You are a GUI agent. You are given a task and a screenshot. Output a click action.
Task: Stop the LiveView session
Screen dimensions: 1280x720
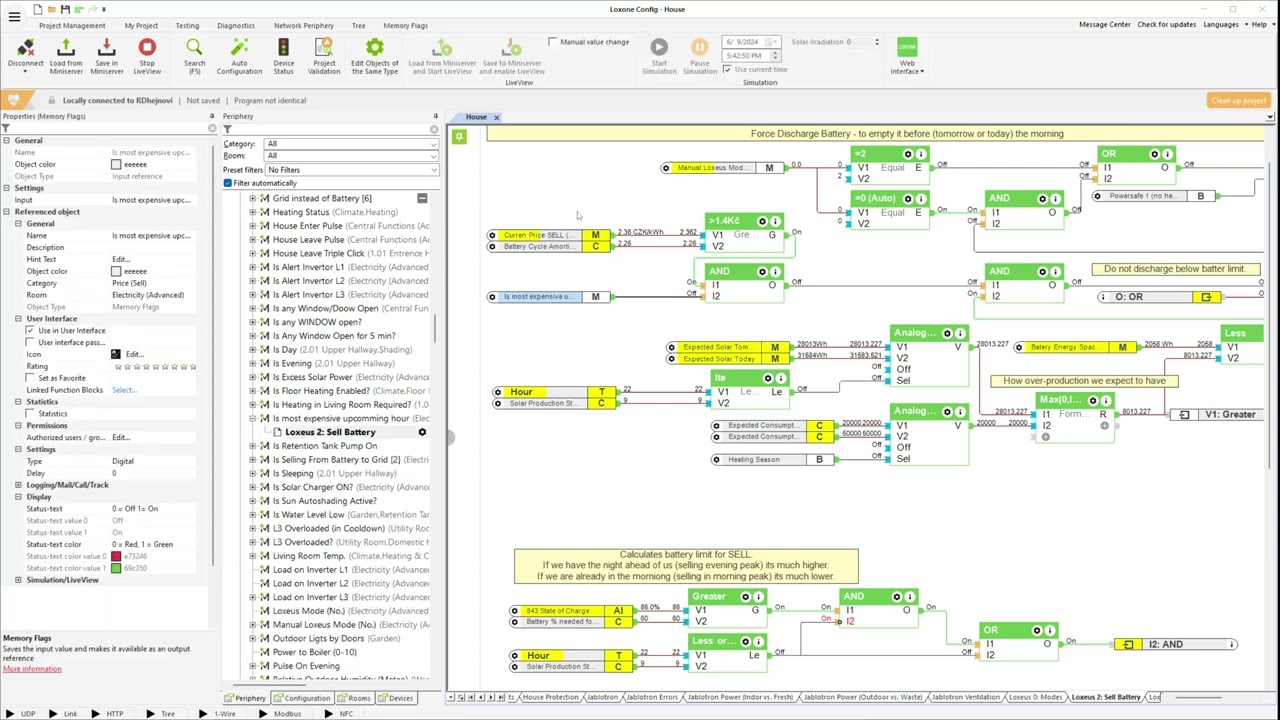tap(147, 47)
